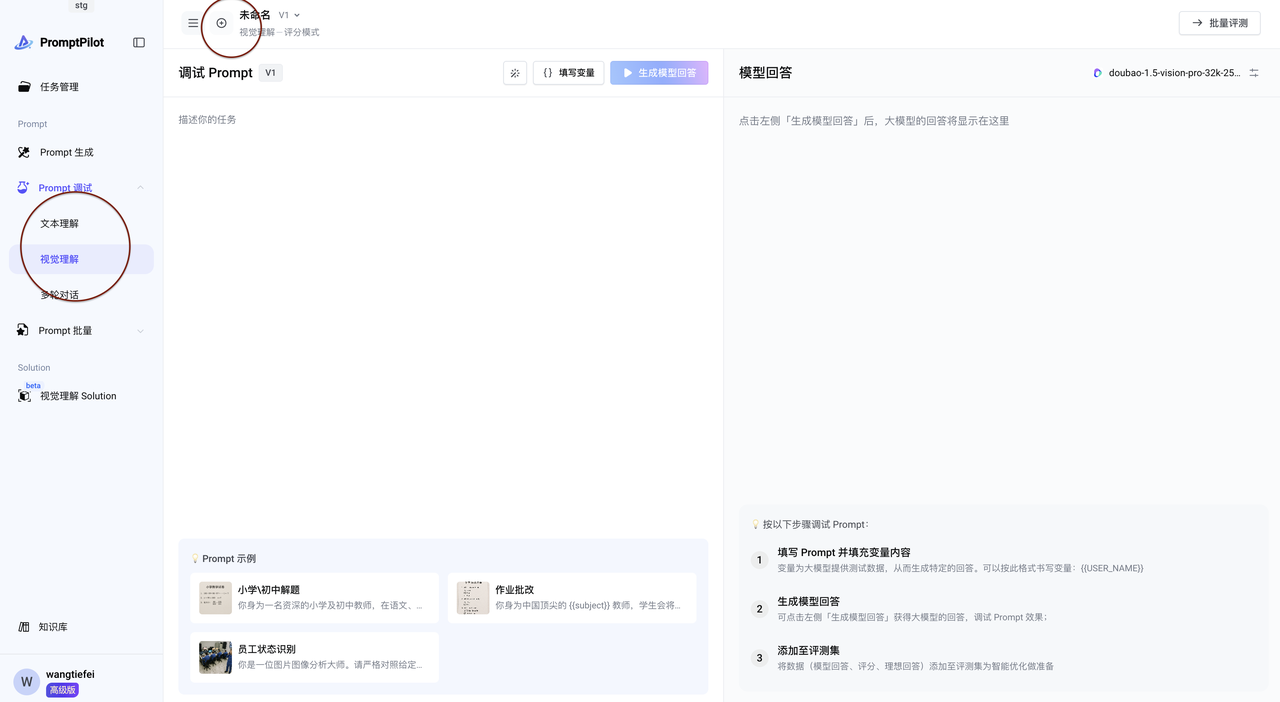Click the 生成模型回答 button
Screen dimensions: 1280x702
[659, 73]
